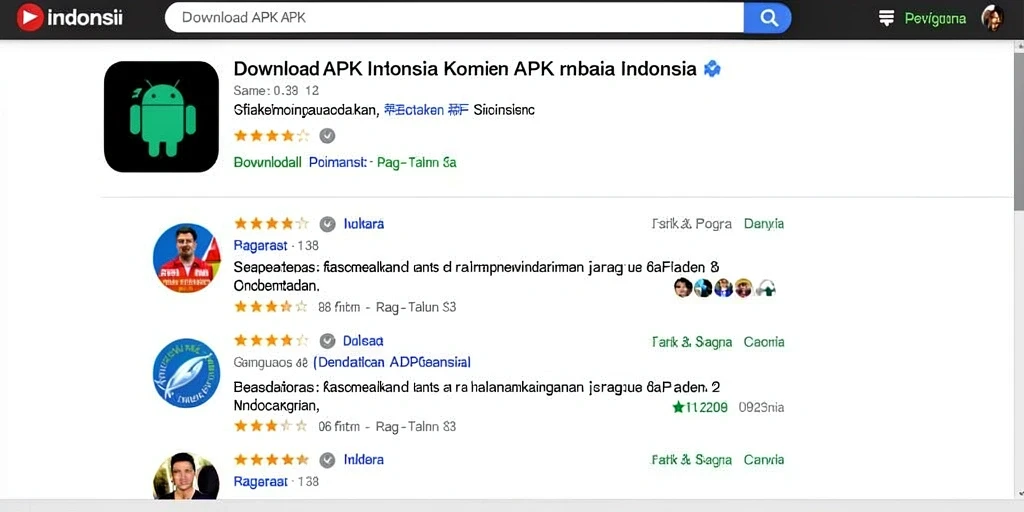Click the Seapeatenas: review text

(x=477, y=276)
